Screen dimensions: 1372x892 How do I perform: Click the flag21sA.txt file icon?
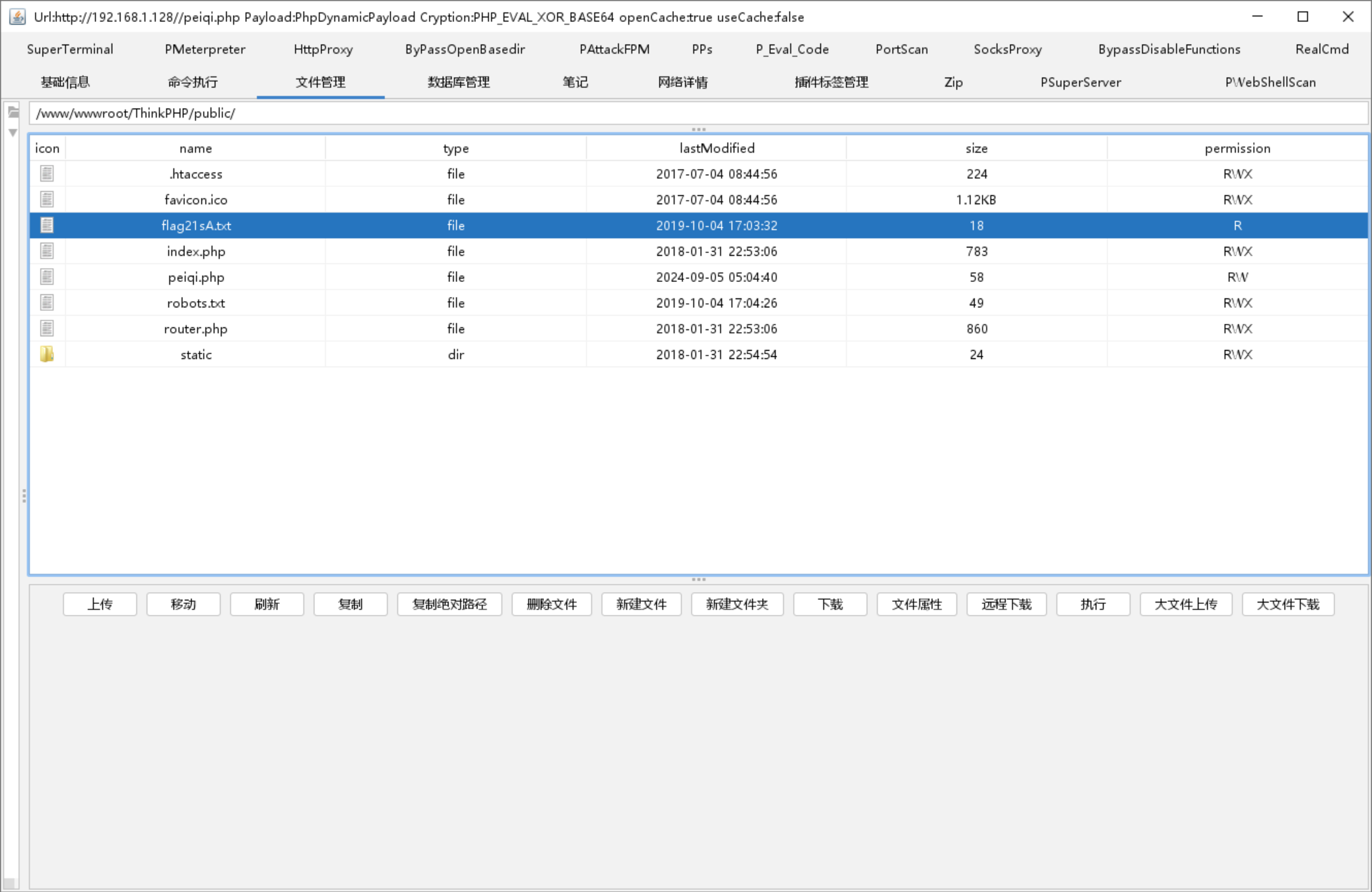point(47,226)
